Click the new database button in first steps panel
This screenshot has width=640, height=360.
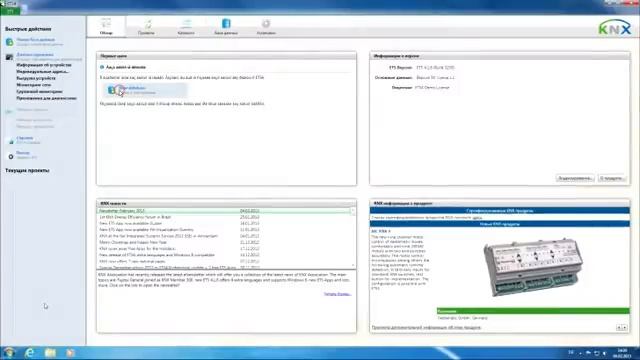coord(145,90)
